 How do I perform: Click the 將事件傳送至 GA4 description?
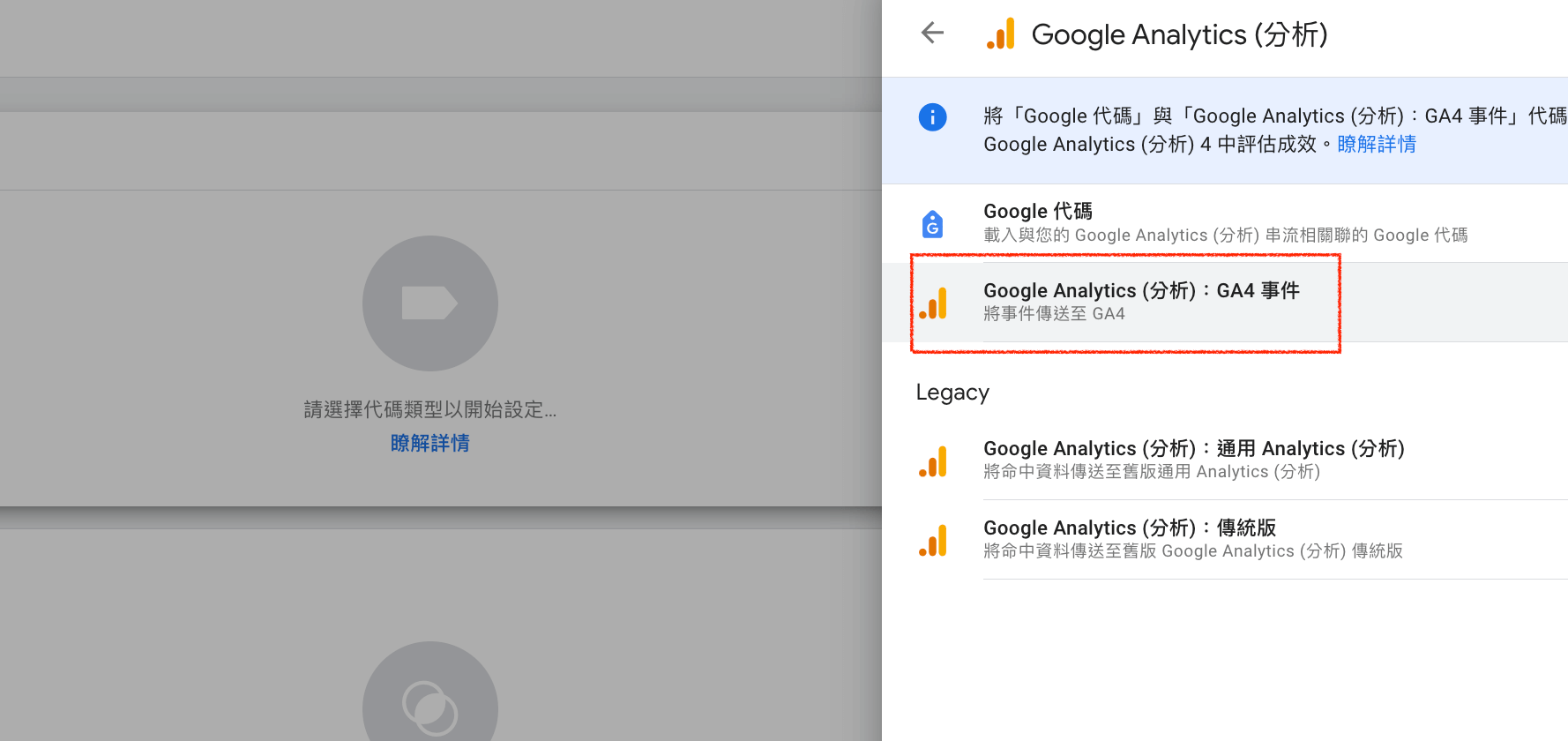(x=1054, y=314)
